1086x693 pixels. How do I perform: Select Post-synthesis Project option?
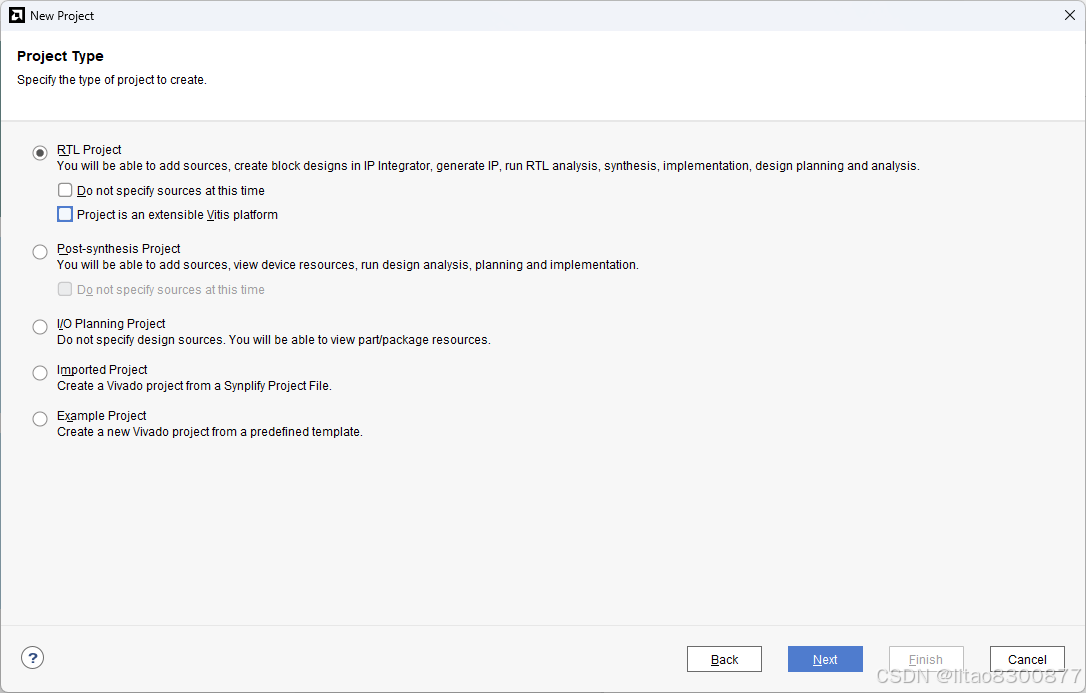pyautogui.click(x=40, y=252)
